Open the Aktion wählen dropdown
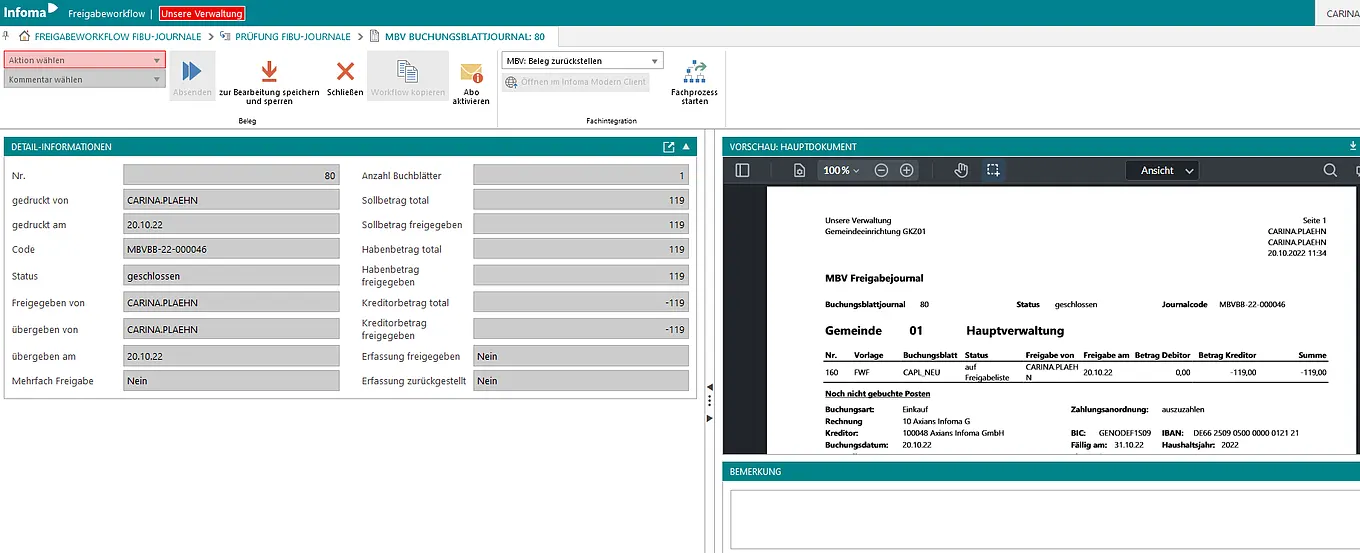This screenshot has width=1360, height=553. tap(85, 60)
